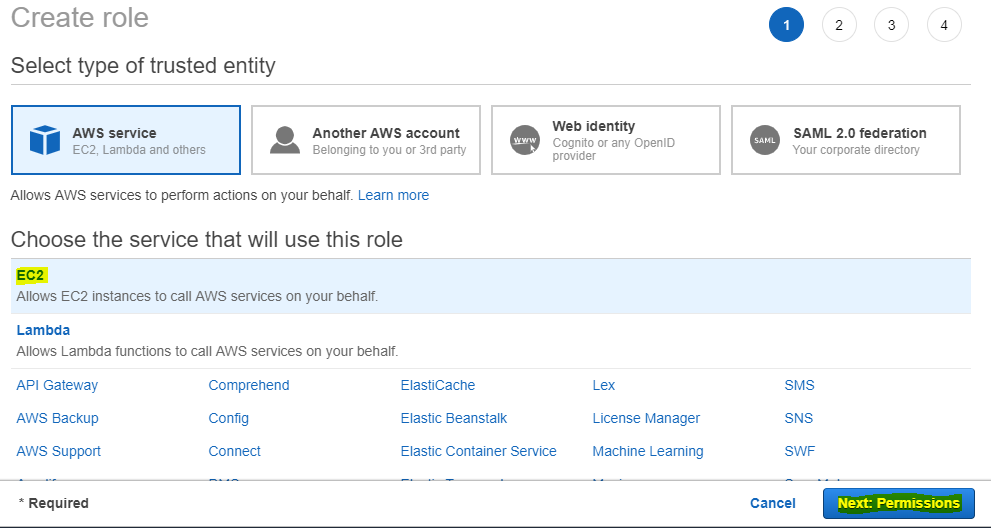Image resolution: width=991 pixels, height=528 pixels.
Task: Jump to wizard step 4 circle
Action: [x=944, y=25]
